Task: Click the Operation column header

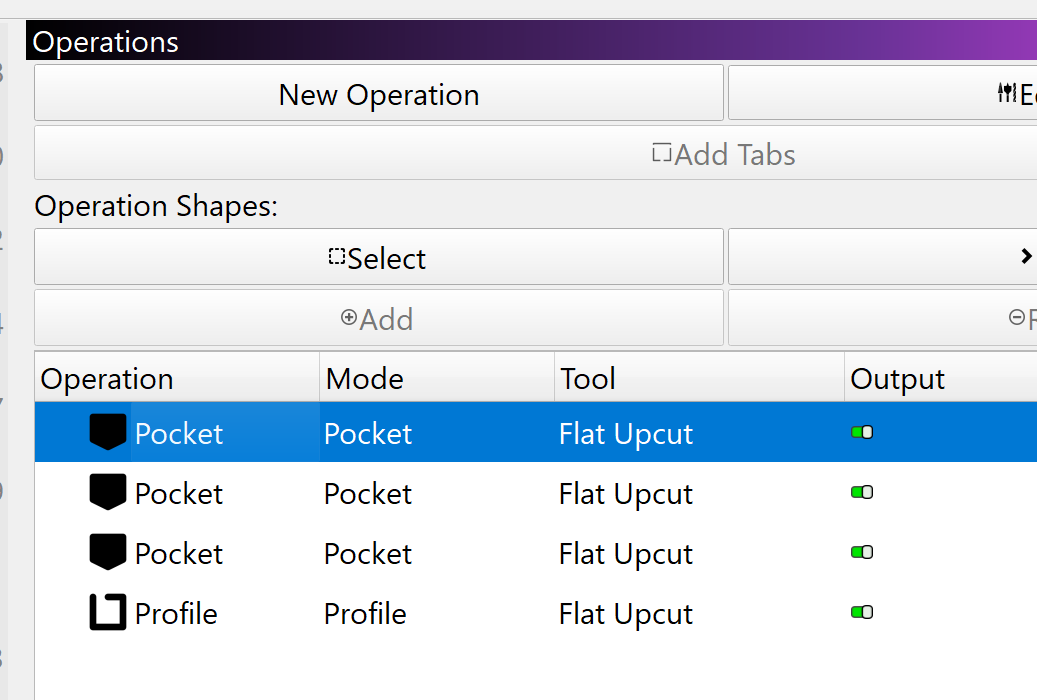Action: (x=107, y=379)
